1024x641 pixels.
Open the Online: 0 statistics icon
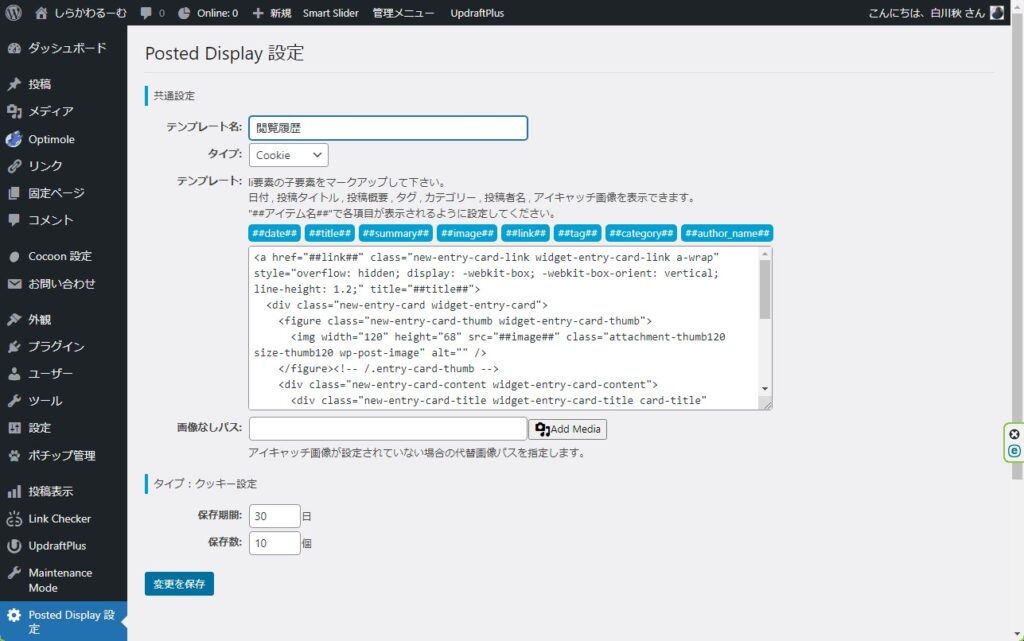tap(185, 13)
